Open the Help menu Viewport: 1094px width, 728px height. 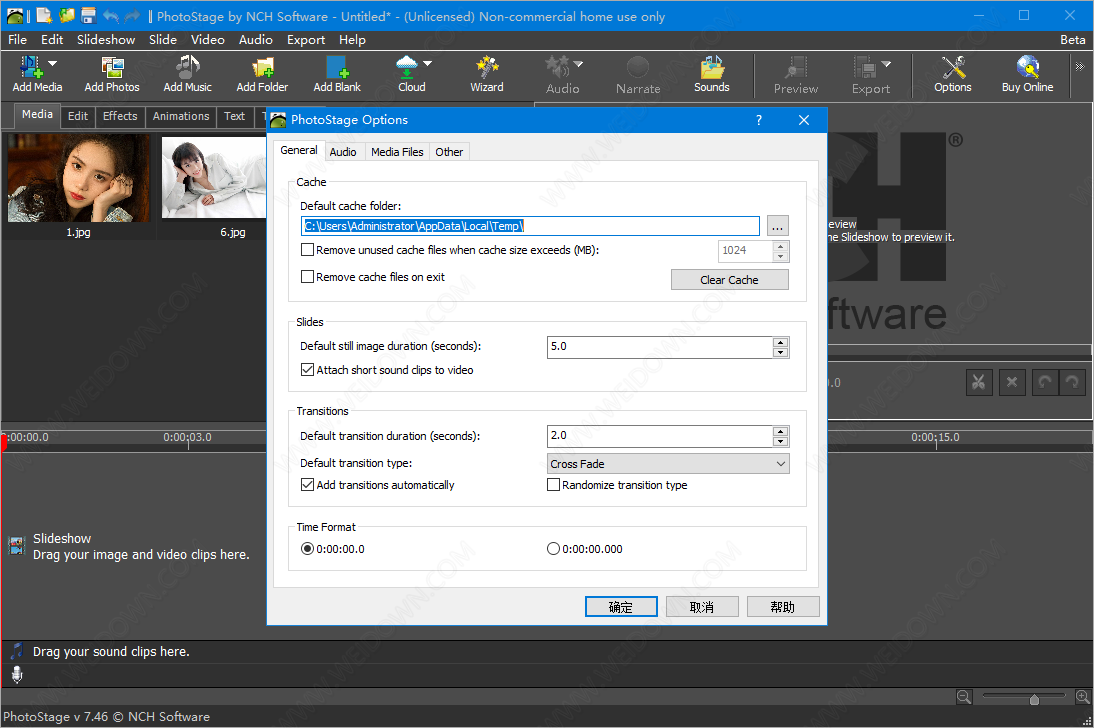pos(352,40)
